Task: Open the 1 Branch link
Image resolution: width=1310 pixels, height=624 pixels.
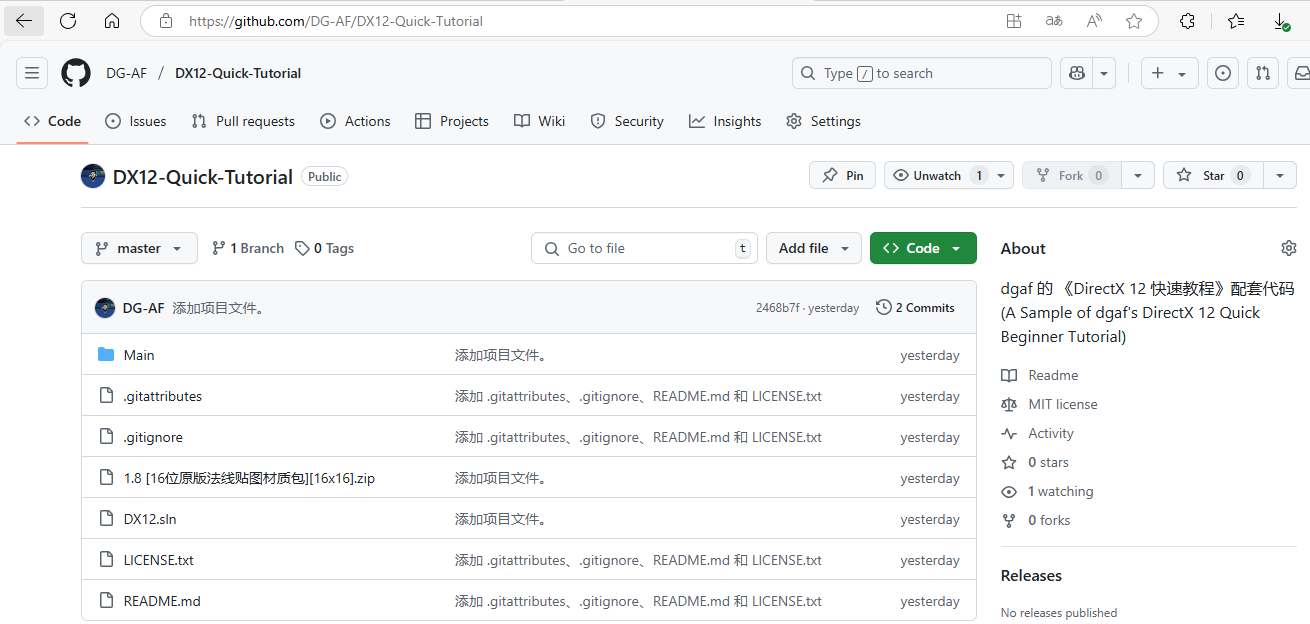Action: tap(248, 248)
